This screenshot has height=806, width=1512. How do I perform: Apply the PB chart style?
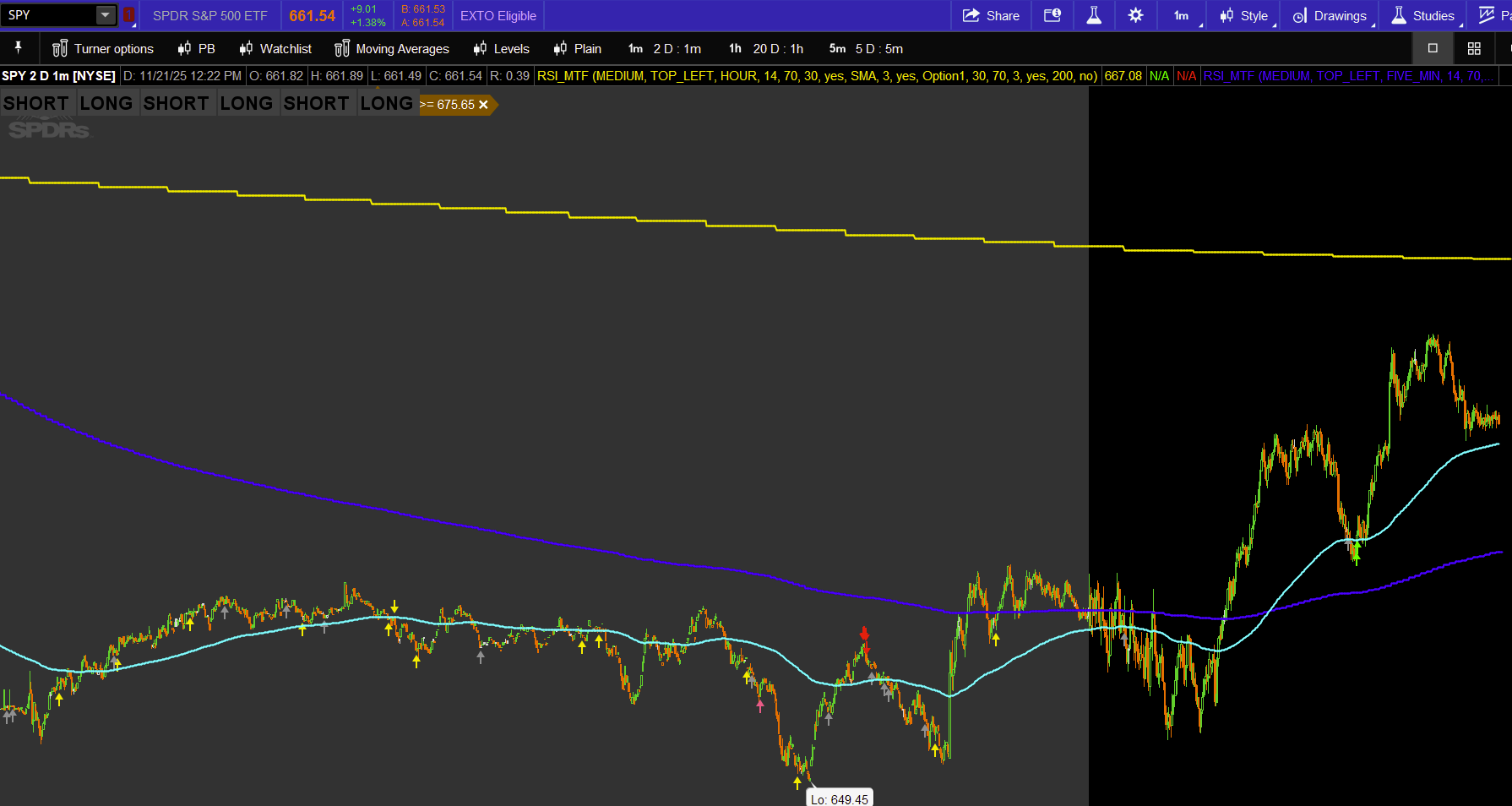click(197, 48)
